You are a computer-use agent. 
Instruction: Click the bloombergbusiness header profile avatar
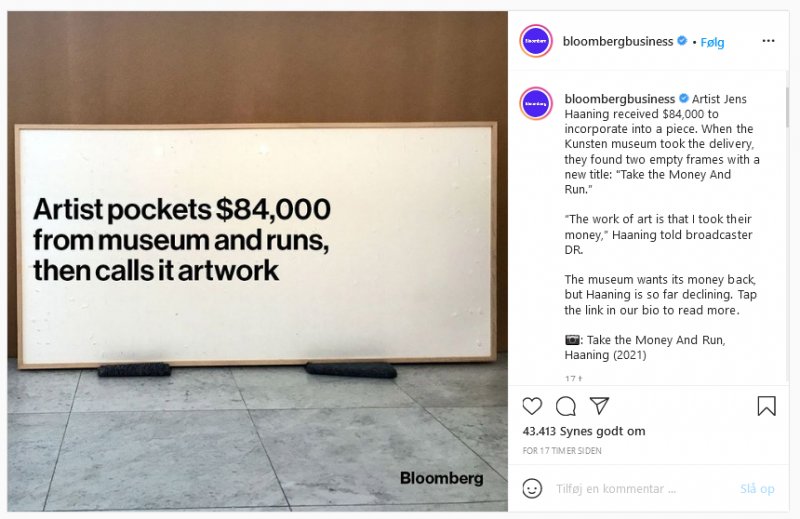point(536,41)
